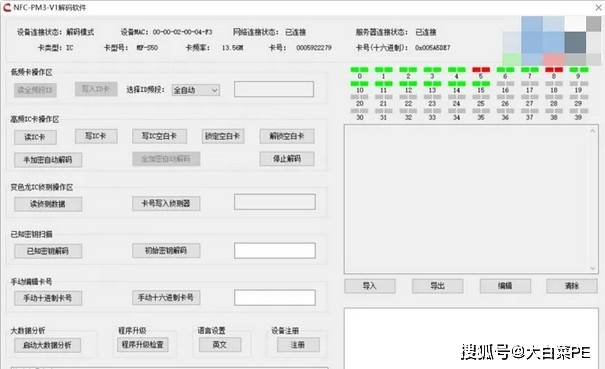
Task: Focus the input field beside 全自动 dropdown
Action: point(274,89)
